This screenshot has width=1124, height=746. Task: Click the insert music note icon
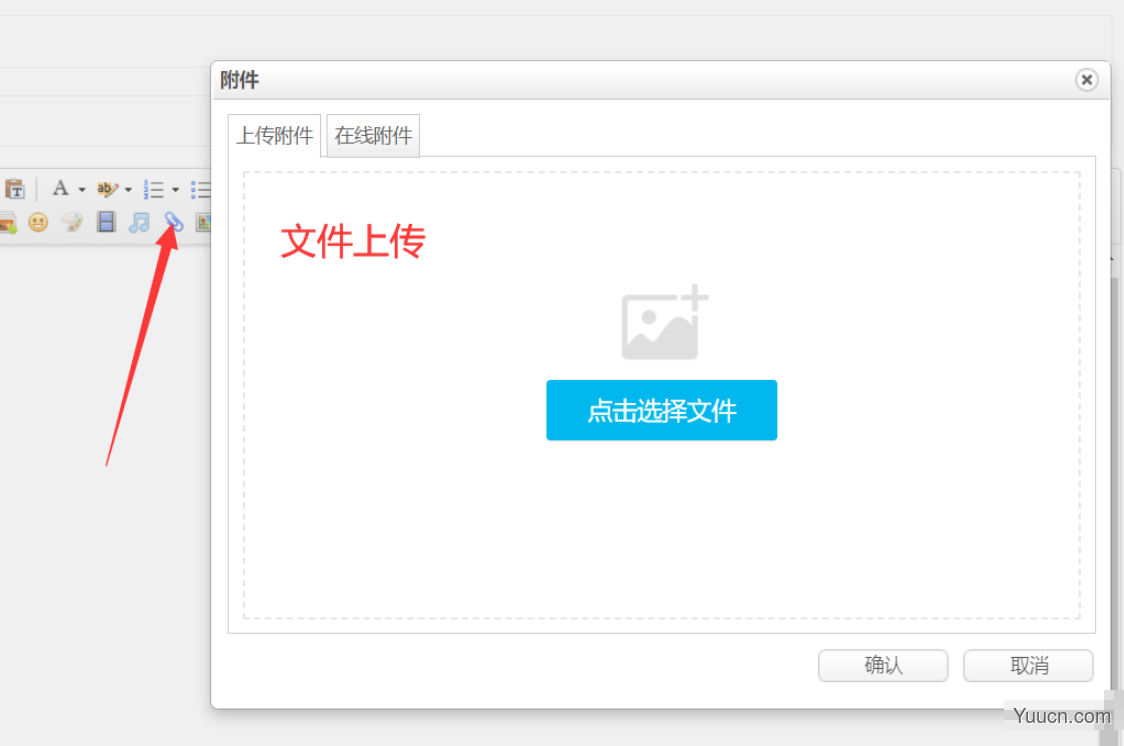[x=139, y=223]
